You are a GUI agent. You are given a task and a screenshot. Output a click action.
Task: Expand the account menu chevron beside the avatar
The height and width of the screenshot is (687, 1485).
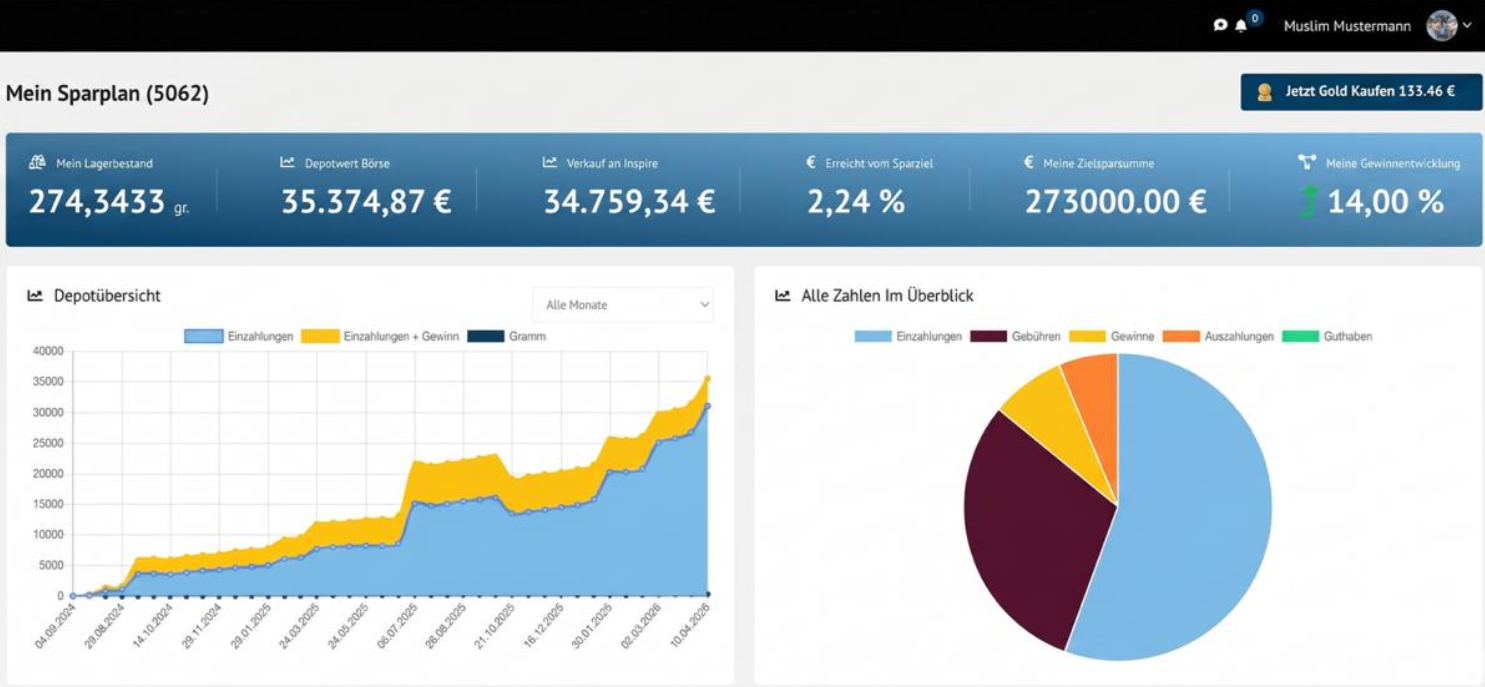point(1466,26)
